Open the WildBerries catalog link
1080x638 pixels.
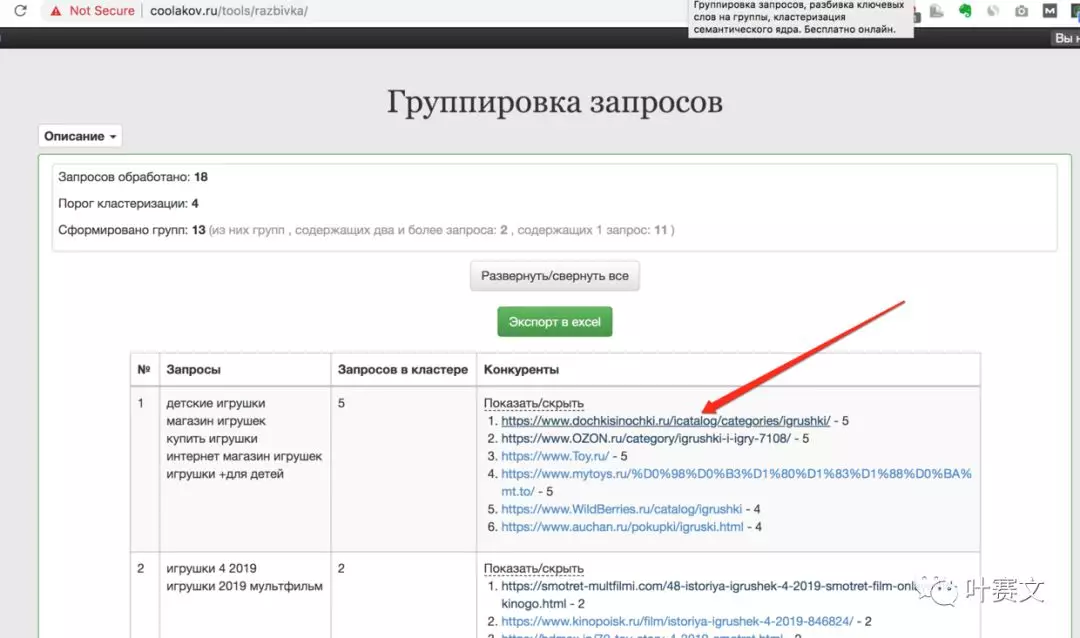[x=621, y=508]
